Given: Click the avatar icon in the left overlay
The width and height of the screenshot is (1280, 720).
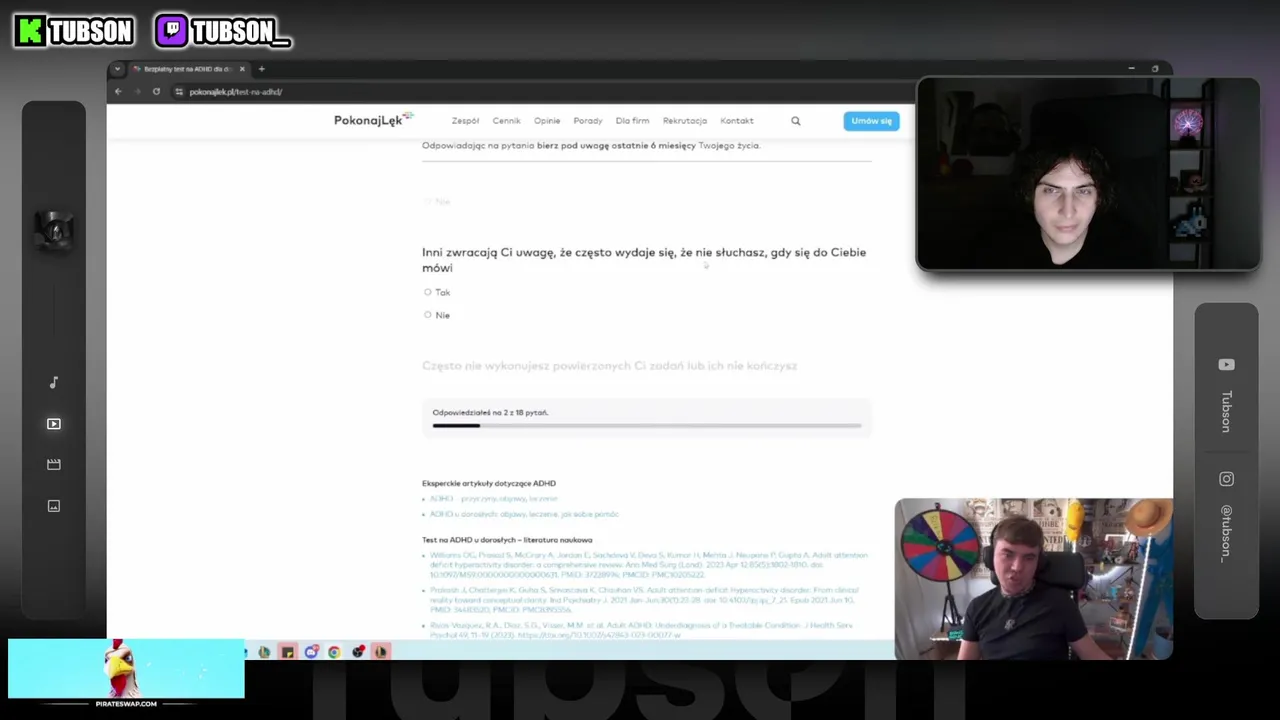Looking at the screenshot, I should click(54, 231).
